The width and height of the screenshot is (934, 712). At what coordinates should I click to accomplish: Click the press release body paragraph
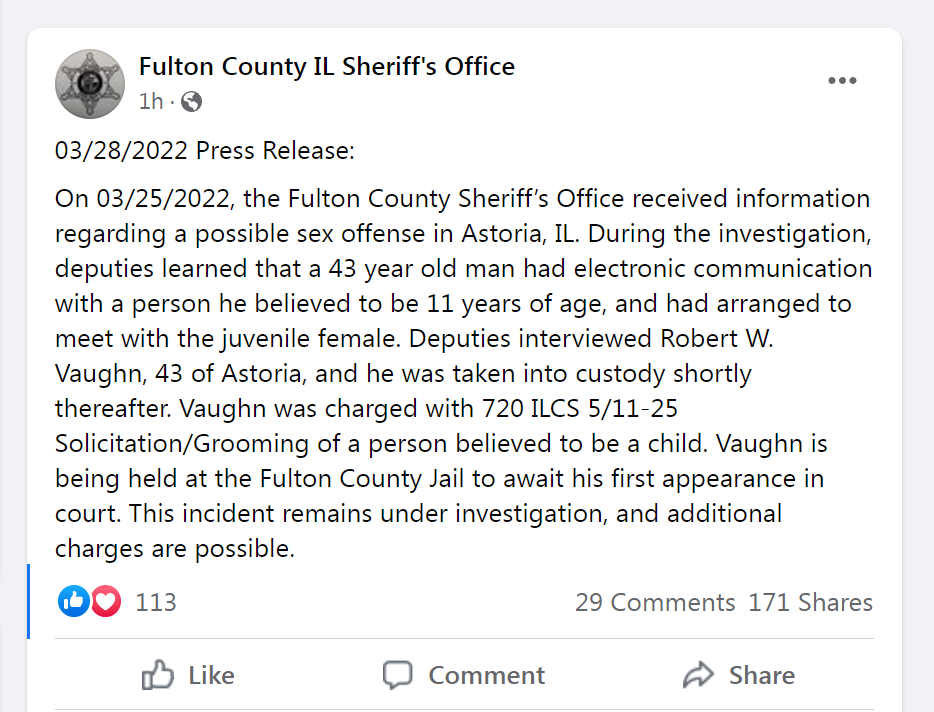(463, 374)
